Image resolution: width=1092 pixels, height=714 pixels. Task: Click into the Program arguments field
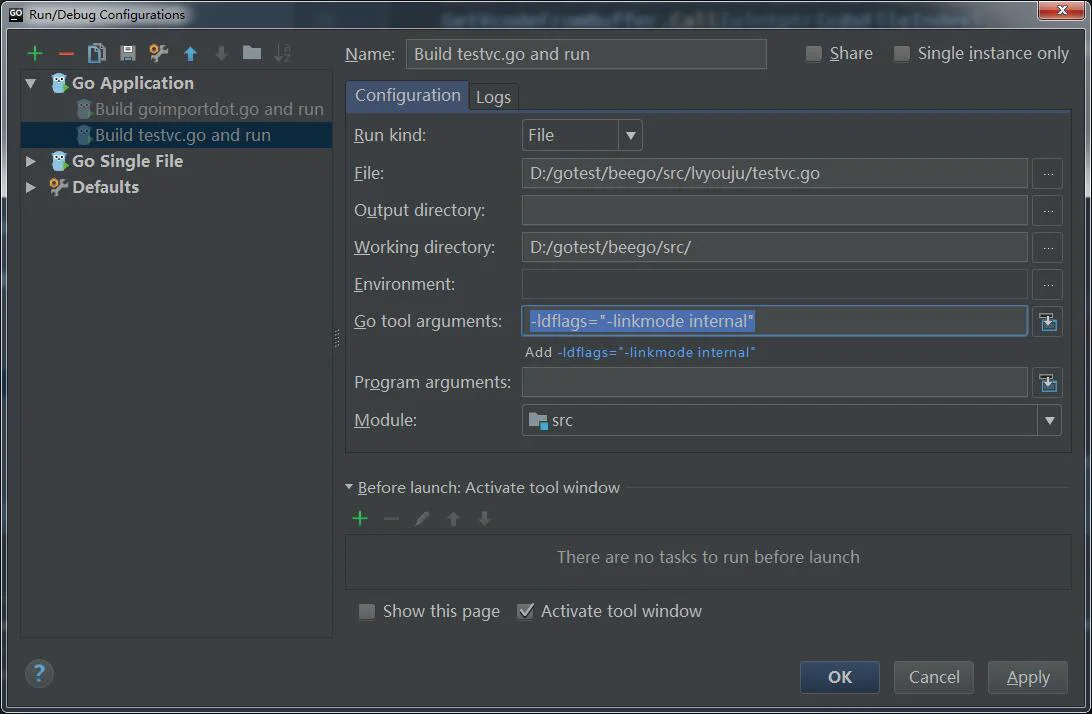click(x=774, y=382)
